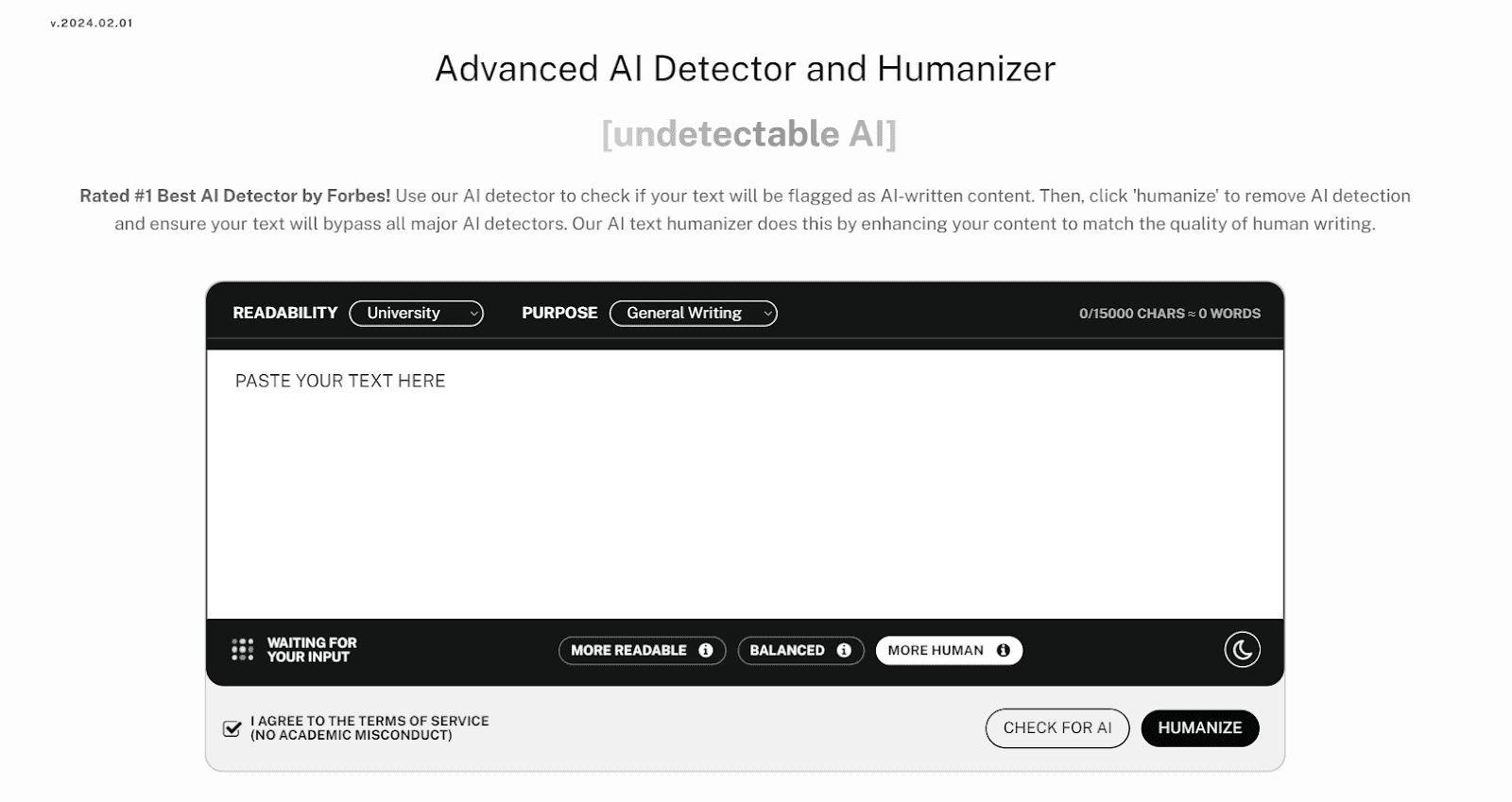Click the Waiting For Your Input status
The height and width of the screenshot is (802, 1512).
311,650
